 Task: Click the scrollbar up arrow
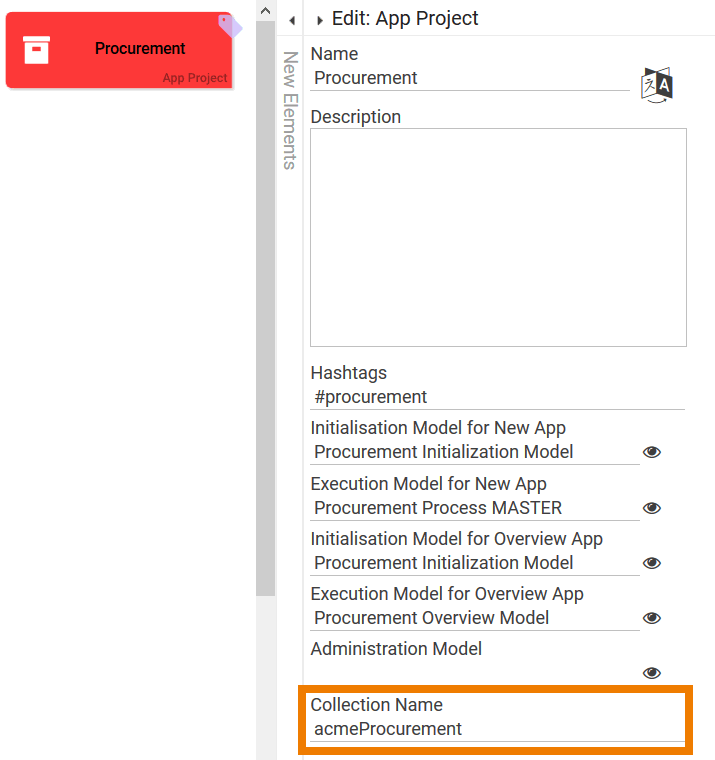[265, 10]
